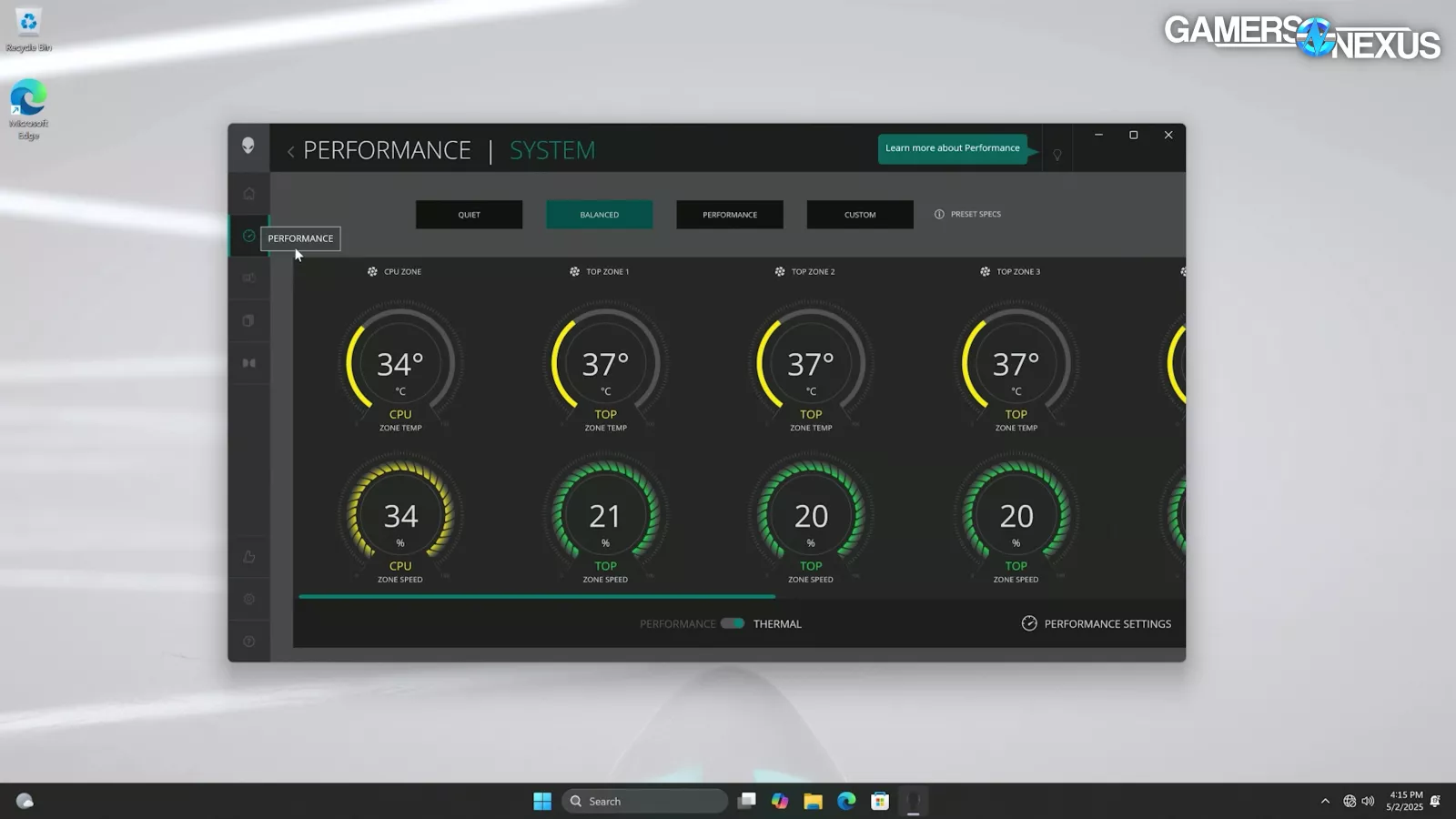
Task: Click the teal horizontal scrollbar
Action: (x=537, y=597)
